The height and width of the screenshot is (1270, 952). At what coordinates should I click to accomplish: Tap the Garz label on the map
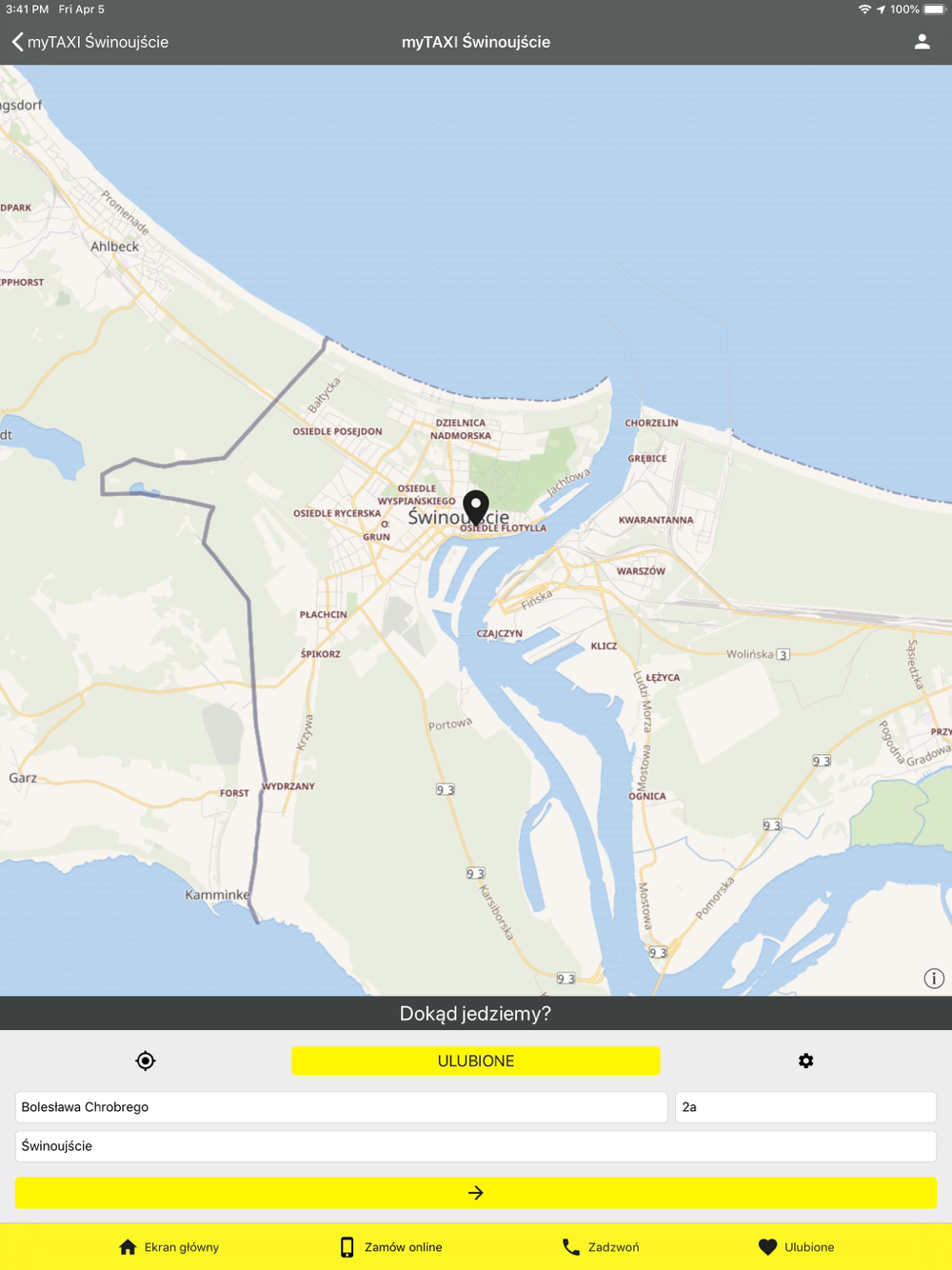(x=23, y=778)
